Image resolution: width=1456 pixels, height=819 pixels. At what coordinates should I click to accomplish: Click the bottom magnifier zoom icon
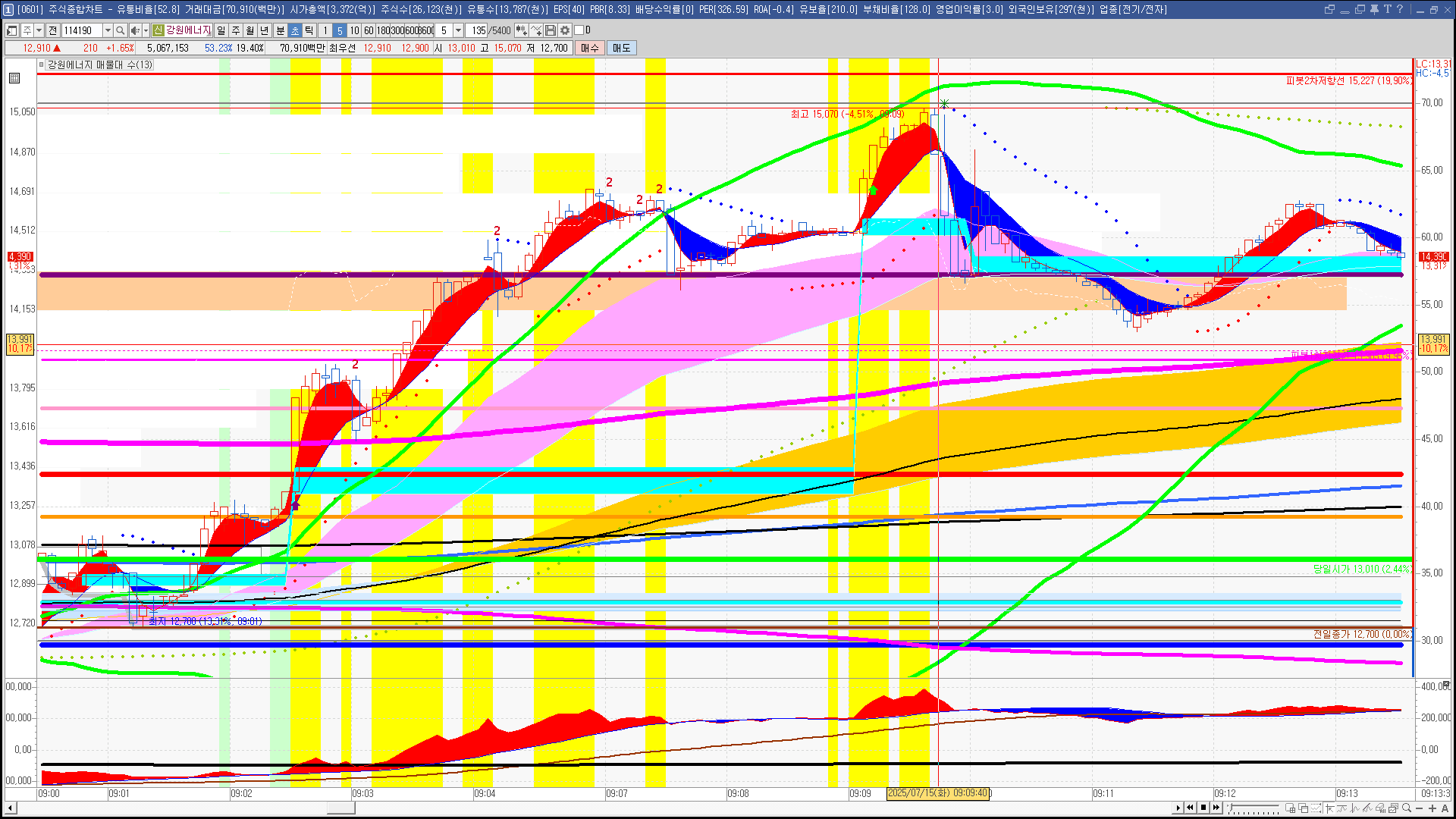point(1407,808)
